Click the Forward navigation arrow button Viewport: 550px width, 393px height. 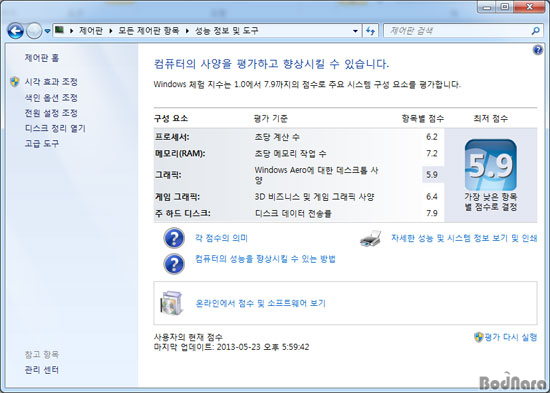pos(34,31)
